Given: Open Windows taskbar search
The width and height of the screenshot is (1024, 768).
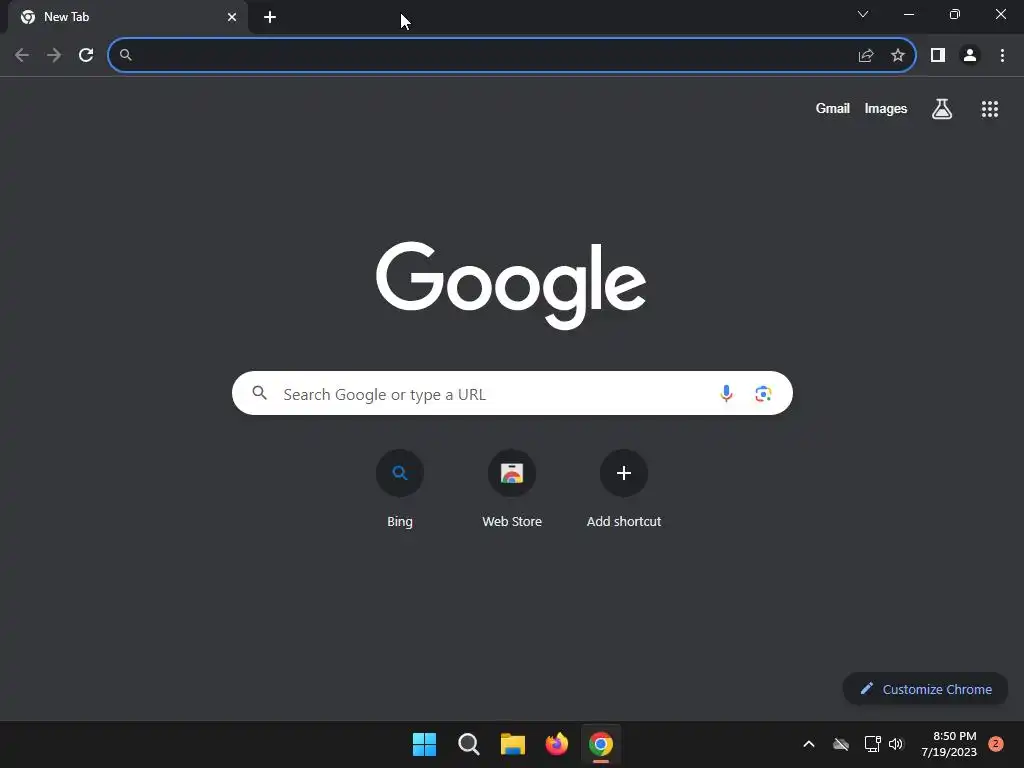Looking at the screenshot, I should pyautogui.click(x=469, y=744).
